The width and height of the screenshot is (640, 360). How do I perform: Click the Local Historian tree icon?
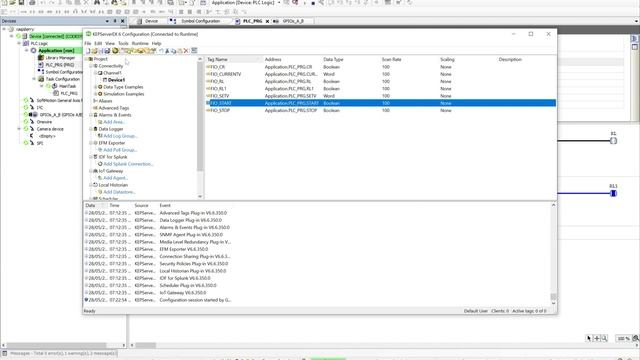click(96, 185)
